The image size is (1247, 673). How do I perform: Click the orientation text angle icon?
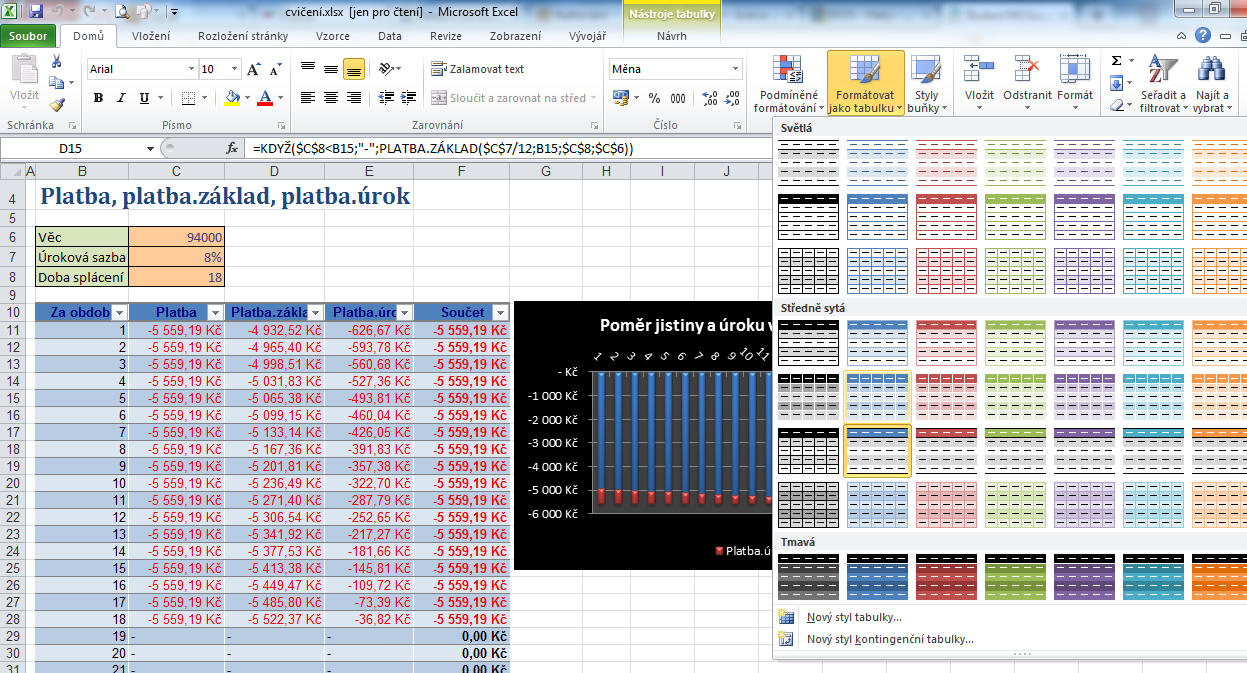pos(385,69)
